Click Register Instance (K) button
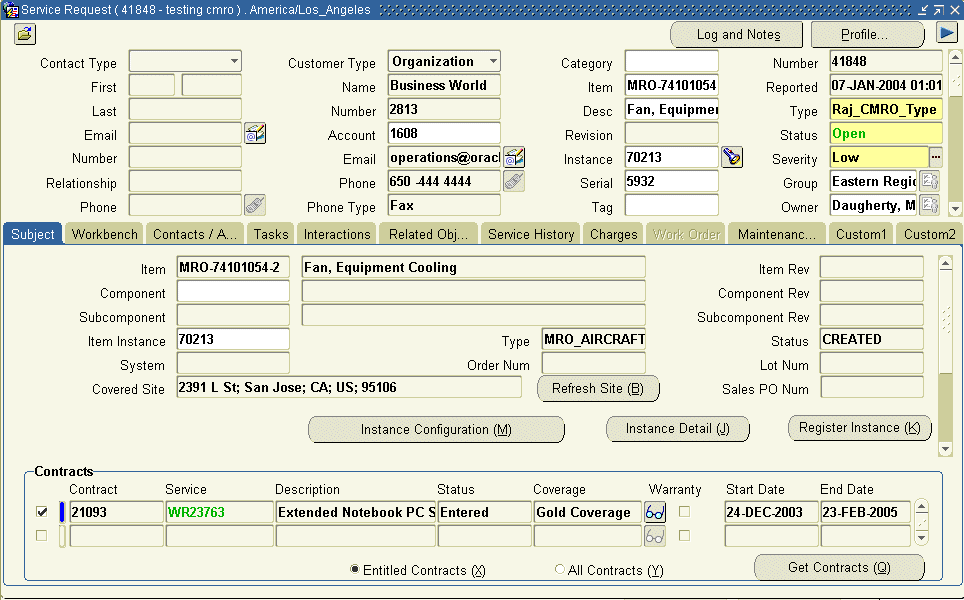The image size is (964, 600). point(859,428)
